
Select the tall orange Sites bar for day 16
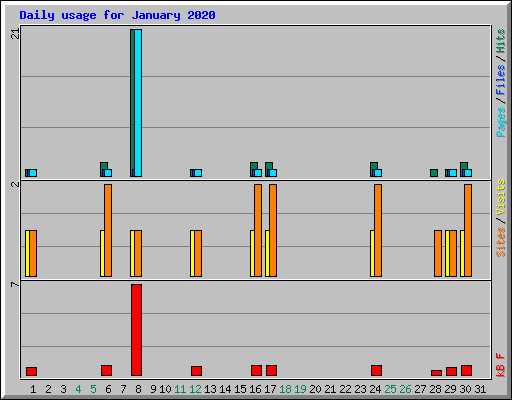coord(258,230)
